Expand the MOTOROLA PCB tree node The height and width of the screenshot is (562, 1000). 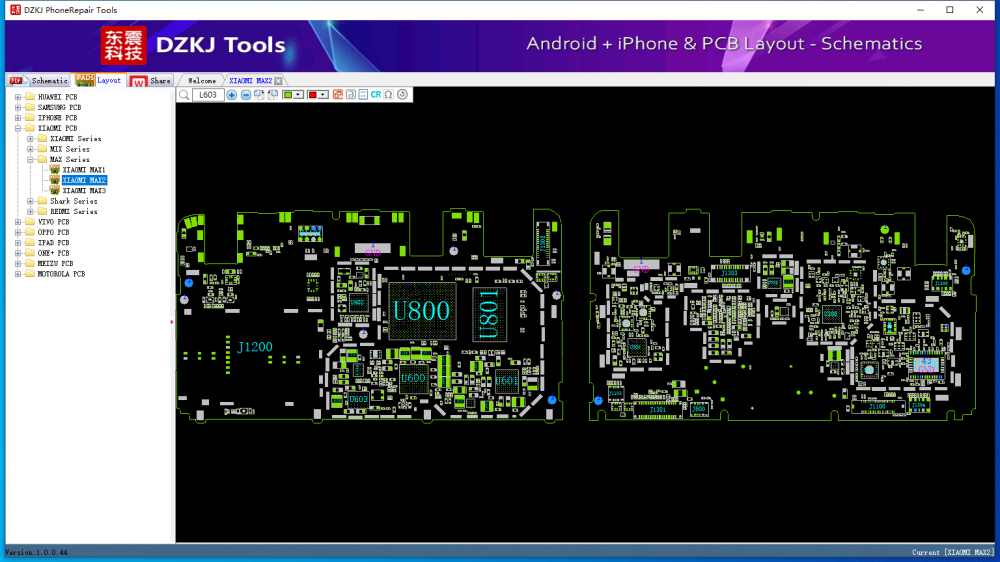click(x=18, y=274)
